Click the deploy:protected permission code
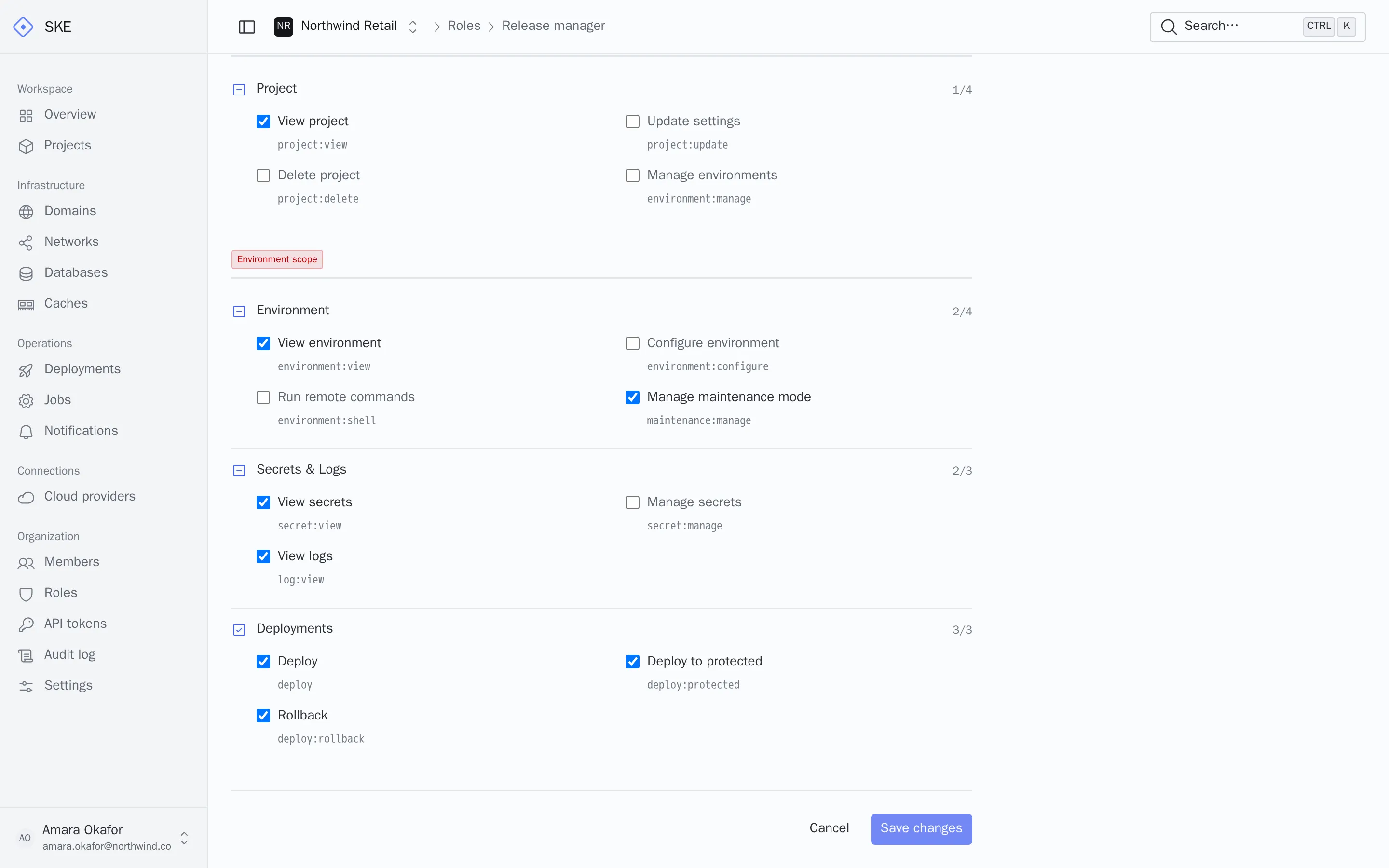The height and width of the screenshot is (868, 1389). point(694,684)
